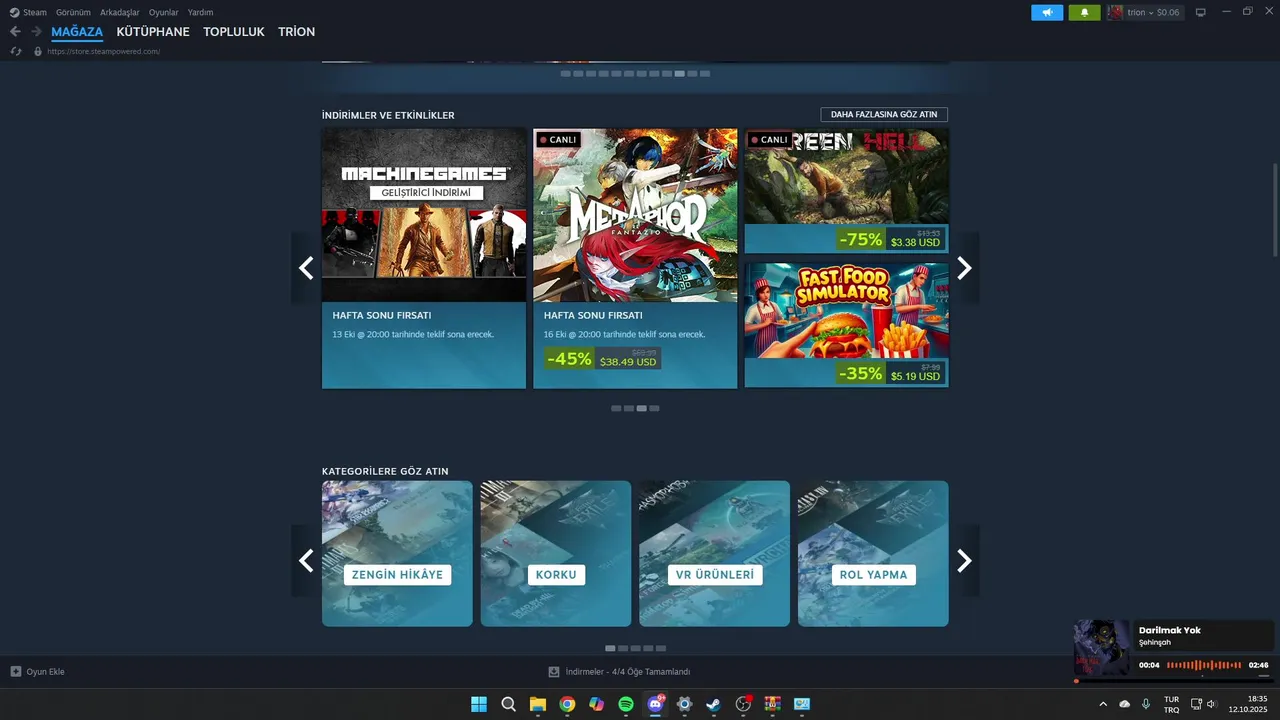Switch to the TOPLULUK tab
This screenshot has width=1280, height=720.
coord(234,32)
